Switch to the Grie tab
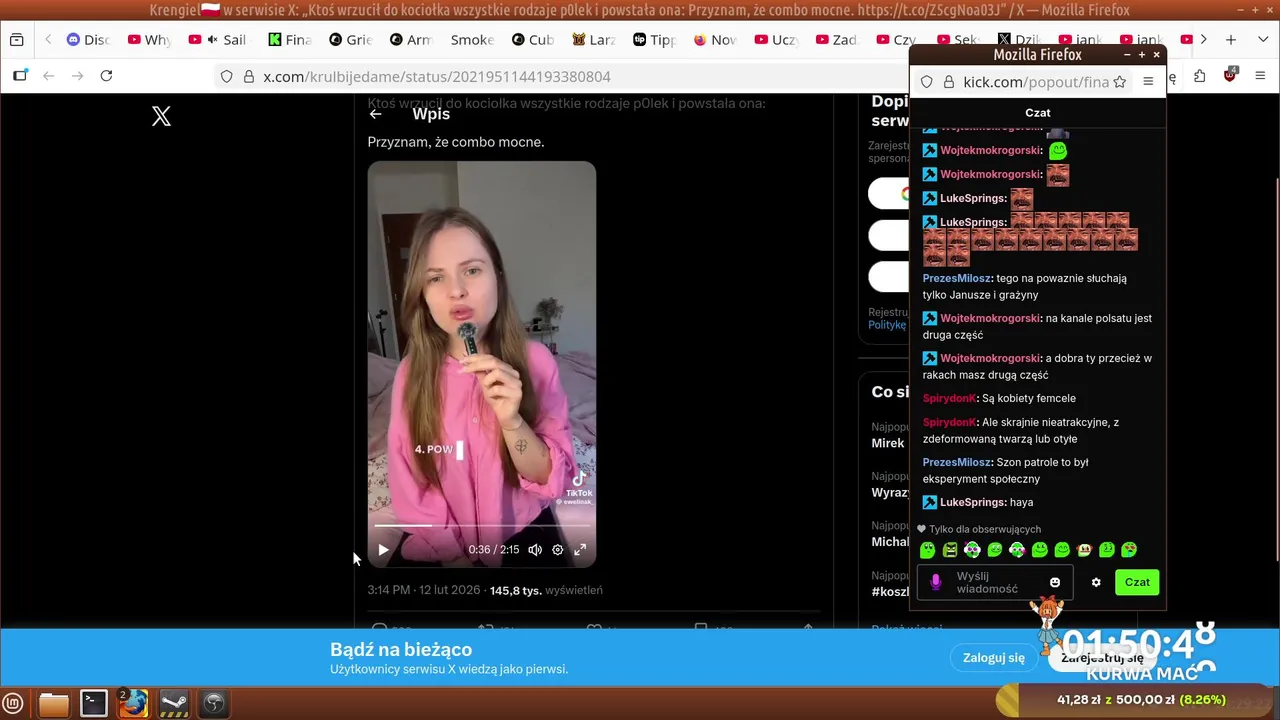Viewport: 1280px width, 720px height. 351,40
